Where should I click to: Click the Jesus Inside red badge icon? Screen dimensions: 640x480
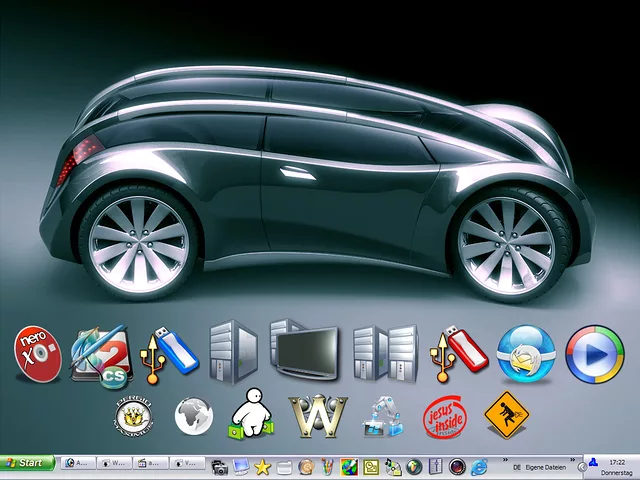[x=440, y=416]
